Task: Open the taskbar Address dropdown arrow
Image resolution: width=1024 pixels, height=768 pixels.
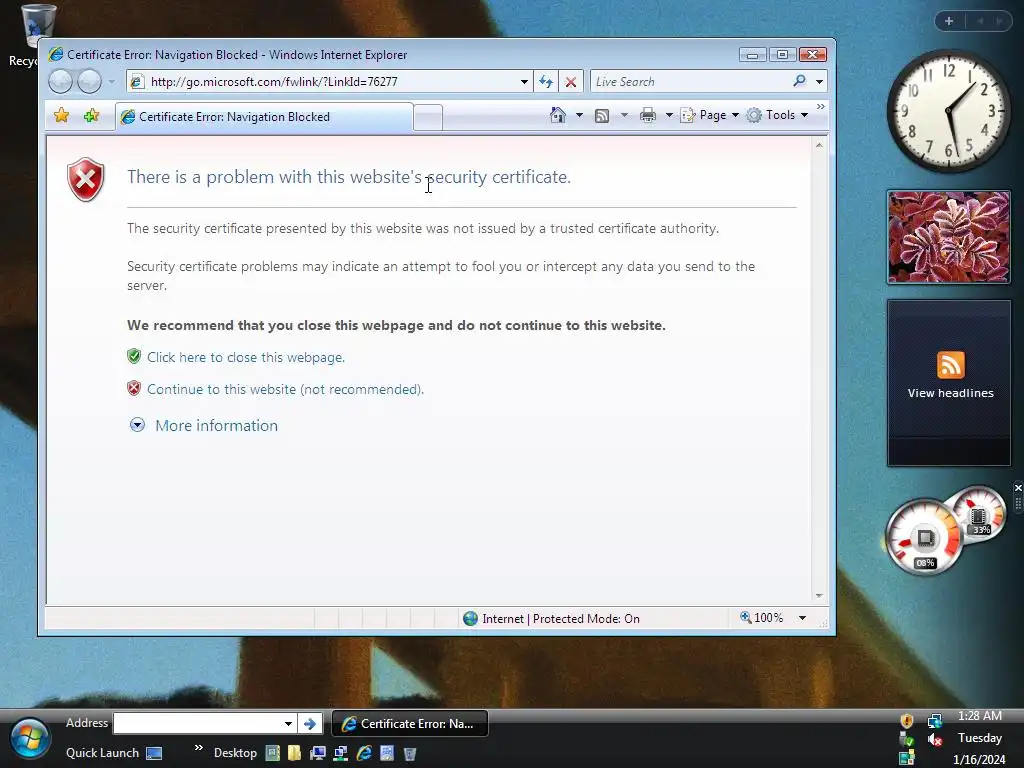Action: (x=288, y=724)
